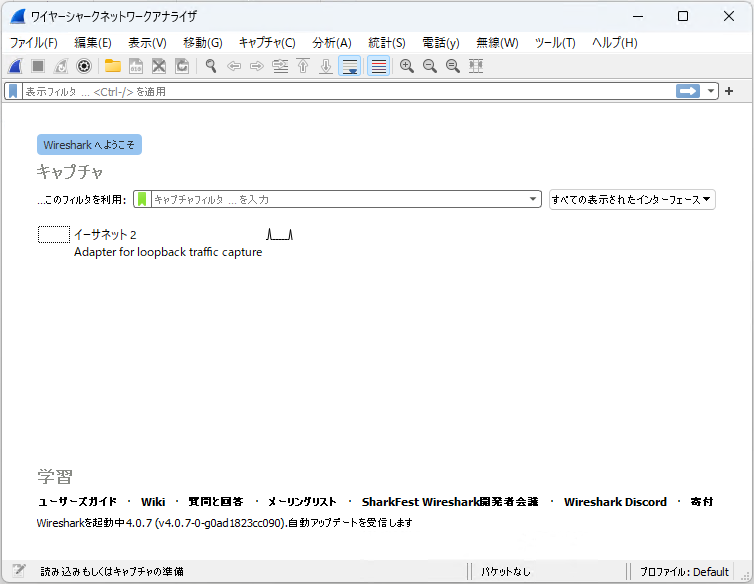754x584 pixels.
Task: Click the Wireshark version 4.0.7 text
Action: point(225,522)
